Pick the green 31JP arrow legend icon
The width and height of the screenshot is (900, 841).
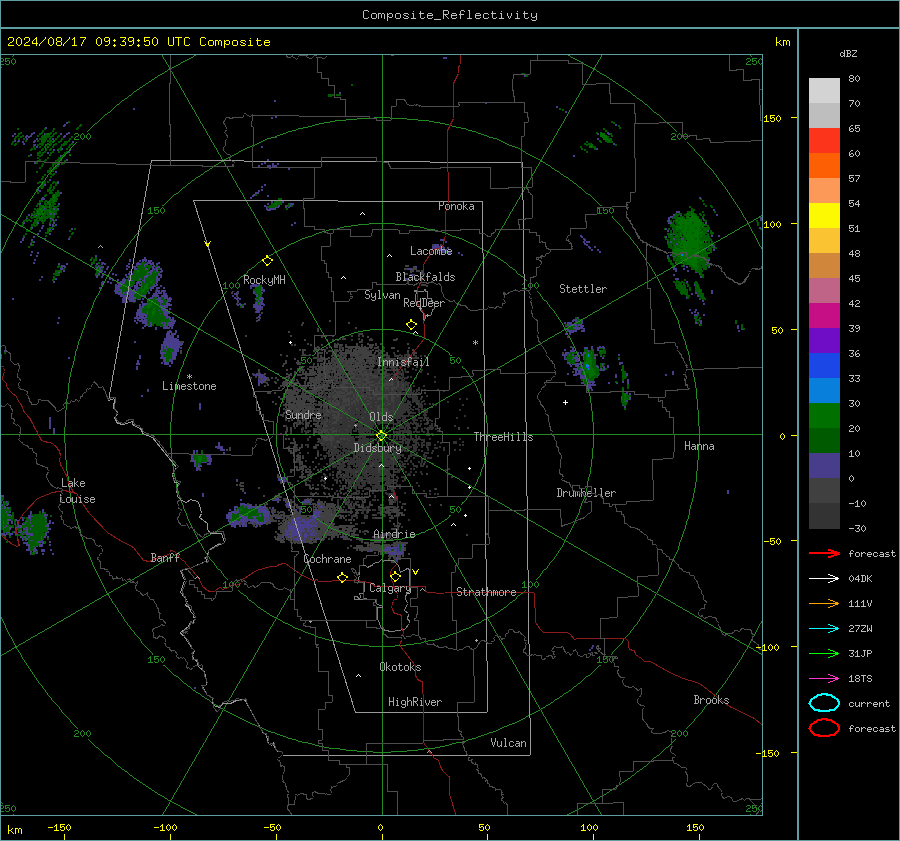824,653
